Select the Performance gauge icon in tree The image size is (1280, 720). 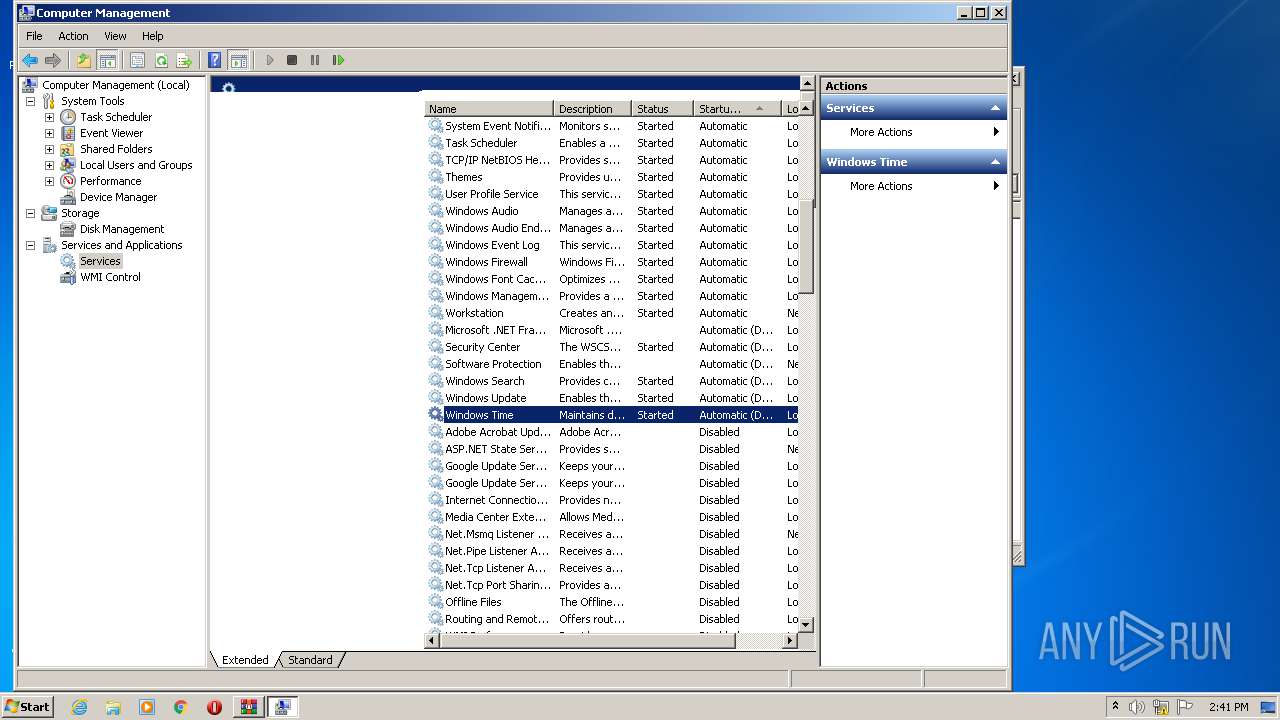[68, 181]
